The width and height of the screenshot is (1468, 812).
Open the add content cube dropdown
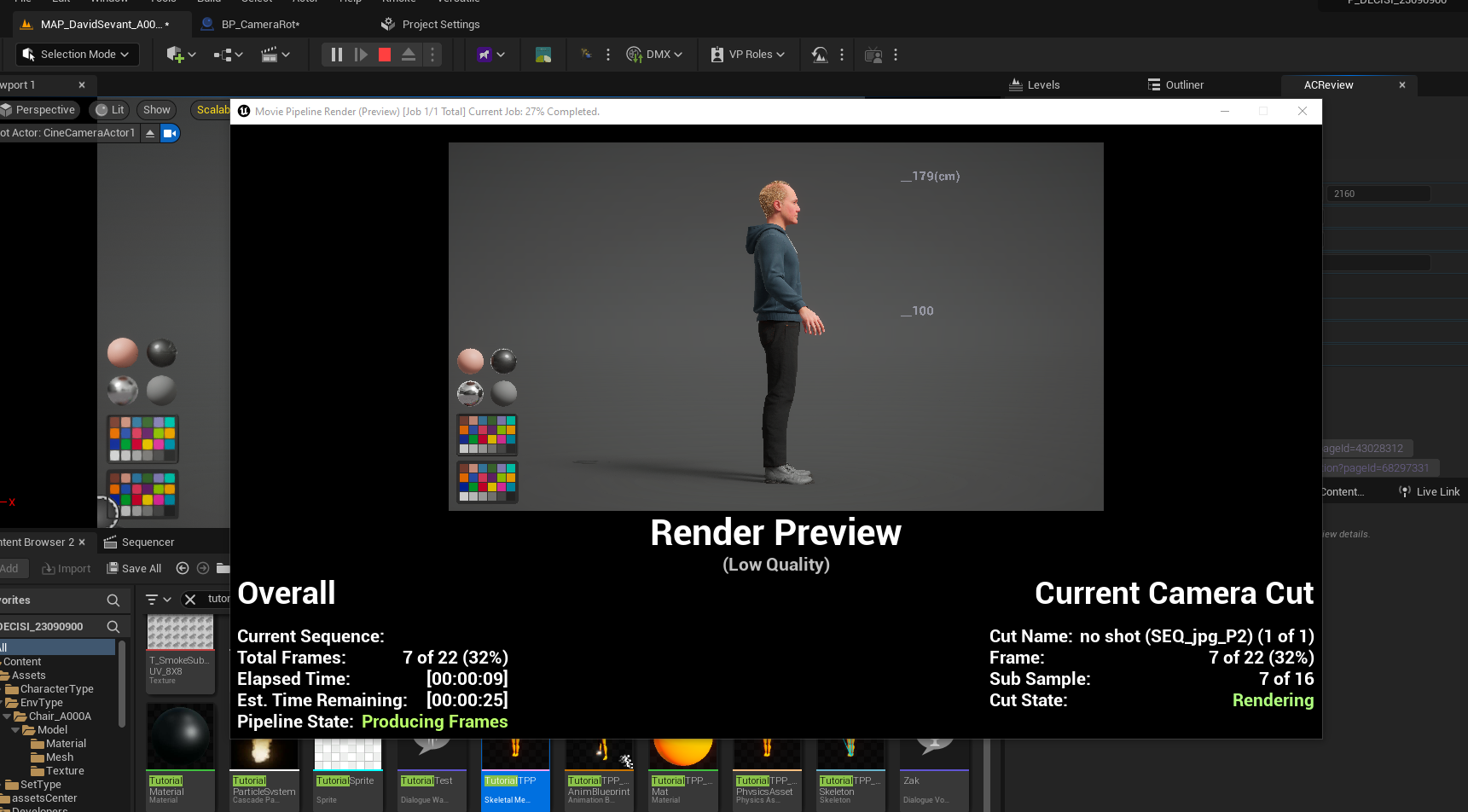[x=181, y=55]
